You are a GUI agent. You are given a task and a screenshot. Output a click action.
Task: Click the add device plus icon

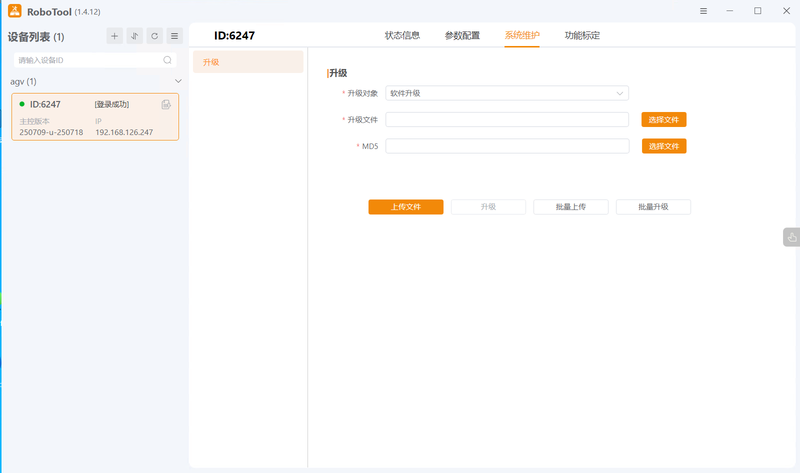tap(114, 36)
